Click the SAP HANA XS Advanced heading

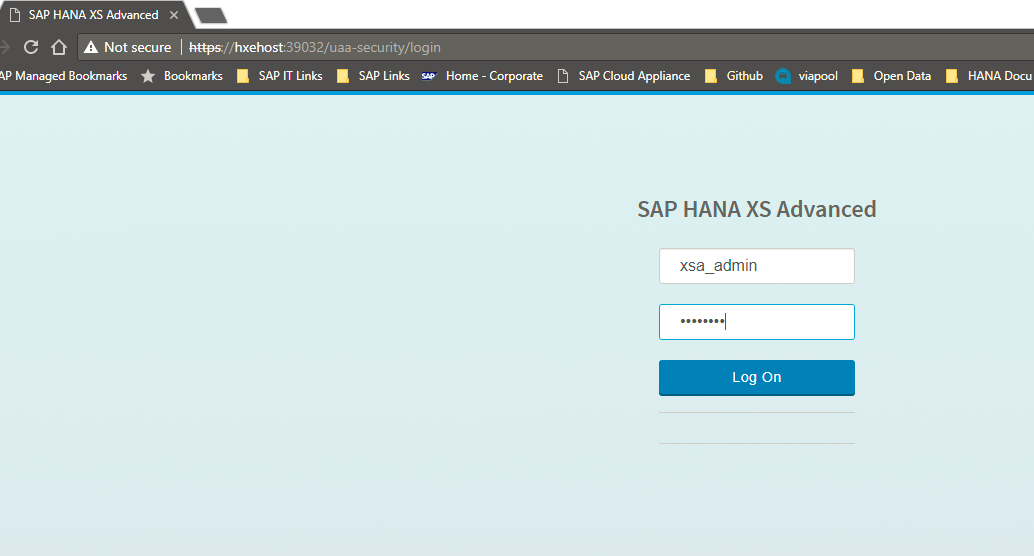point(756,209)
